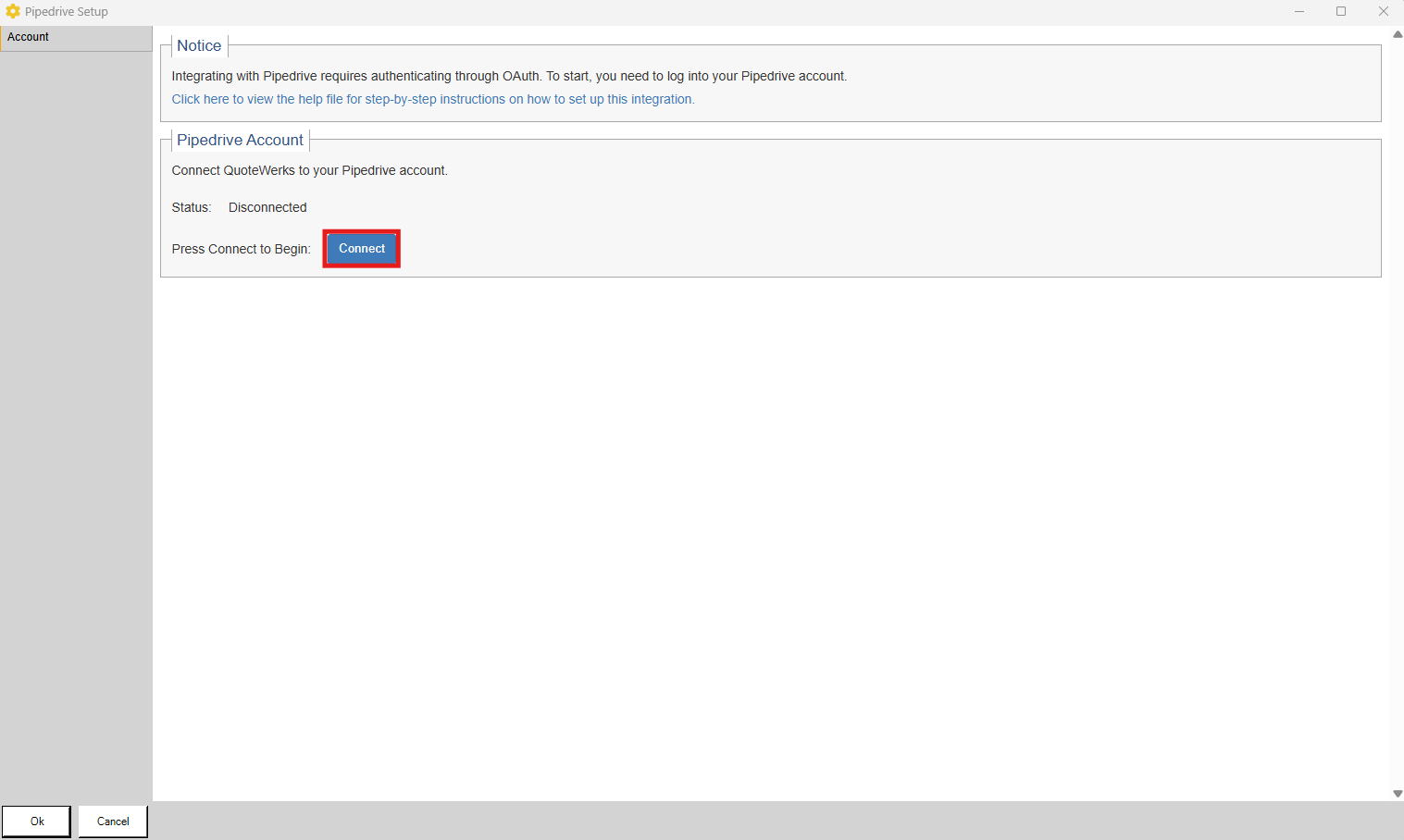Screen dimensions: 1404x840
Task: Close the Pipedrive Setup window
Action: pyautogui.click(x=1384, y=11)
